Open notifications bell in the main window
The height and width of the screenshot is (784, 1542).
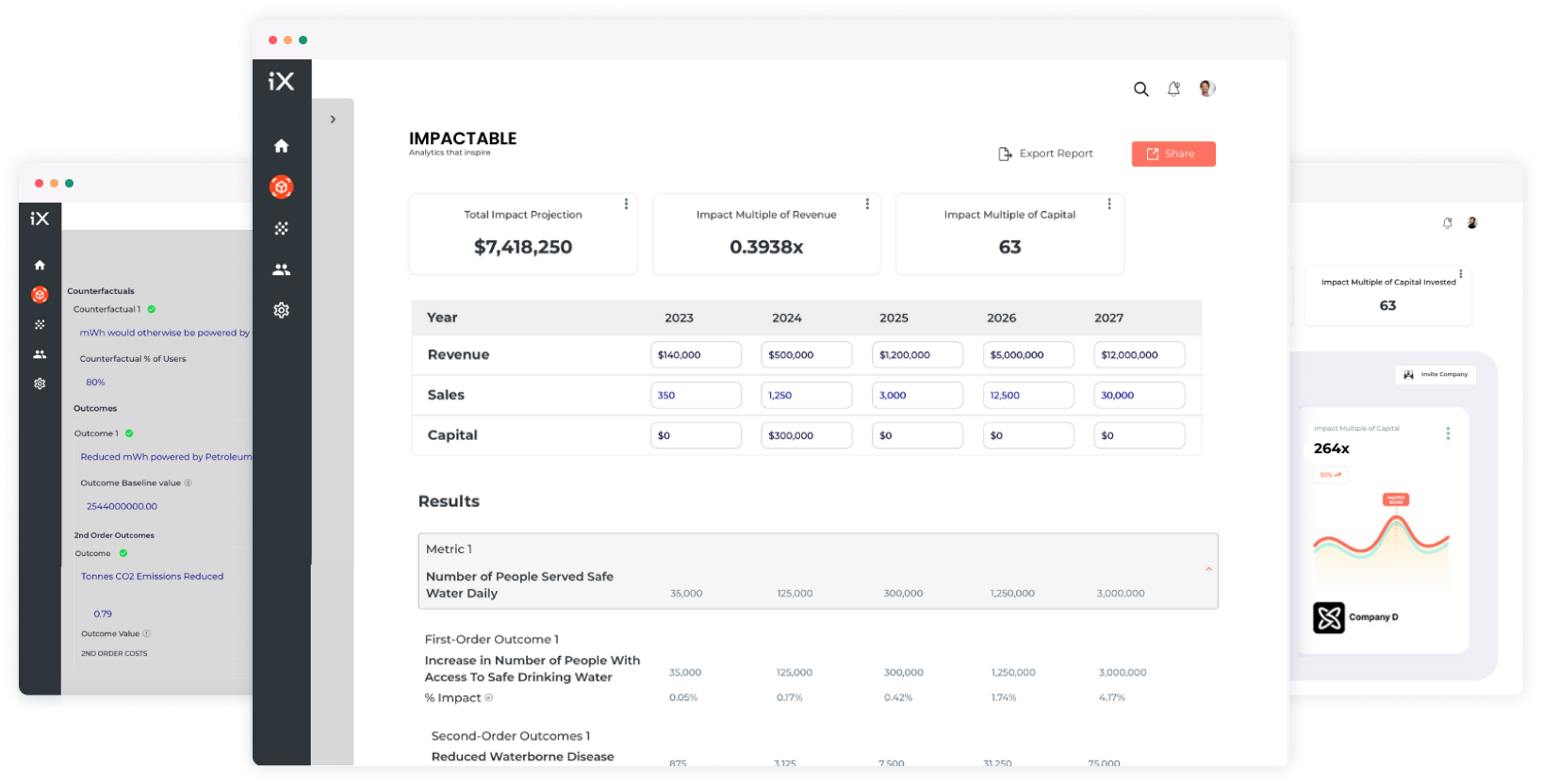click(1173, 89)
